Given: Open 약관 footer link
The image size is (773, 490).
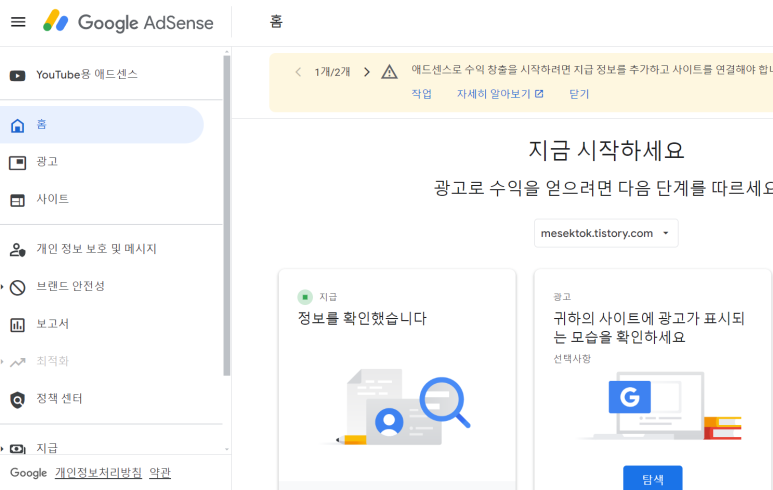Looking at the screenshot, I should pos(160,473).
